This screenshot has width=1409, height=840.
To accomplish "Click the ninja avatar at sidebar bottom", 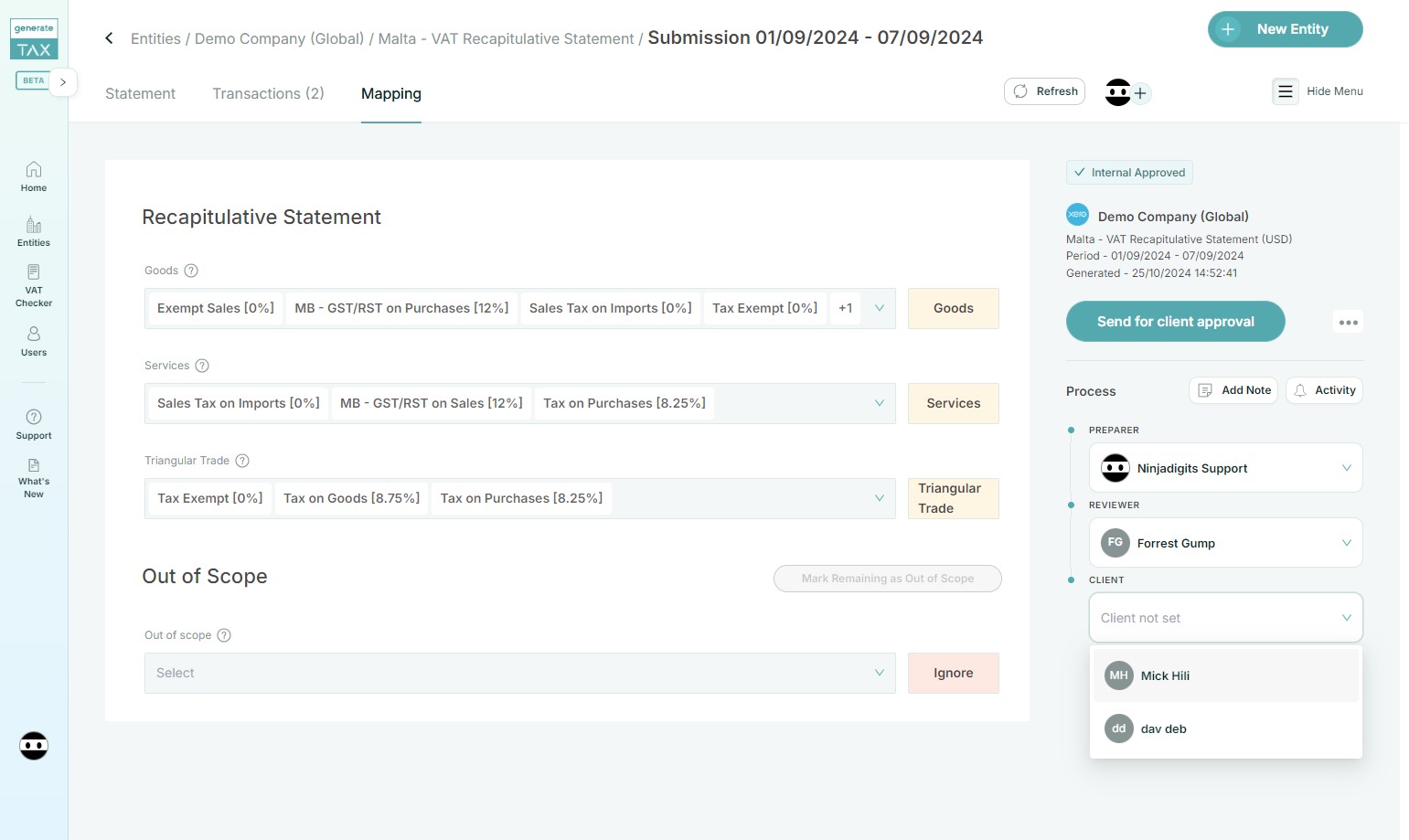I will (x=34, y=746).
